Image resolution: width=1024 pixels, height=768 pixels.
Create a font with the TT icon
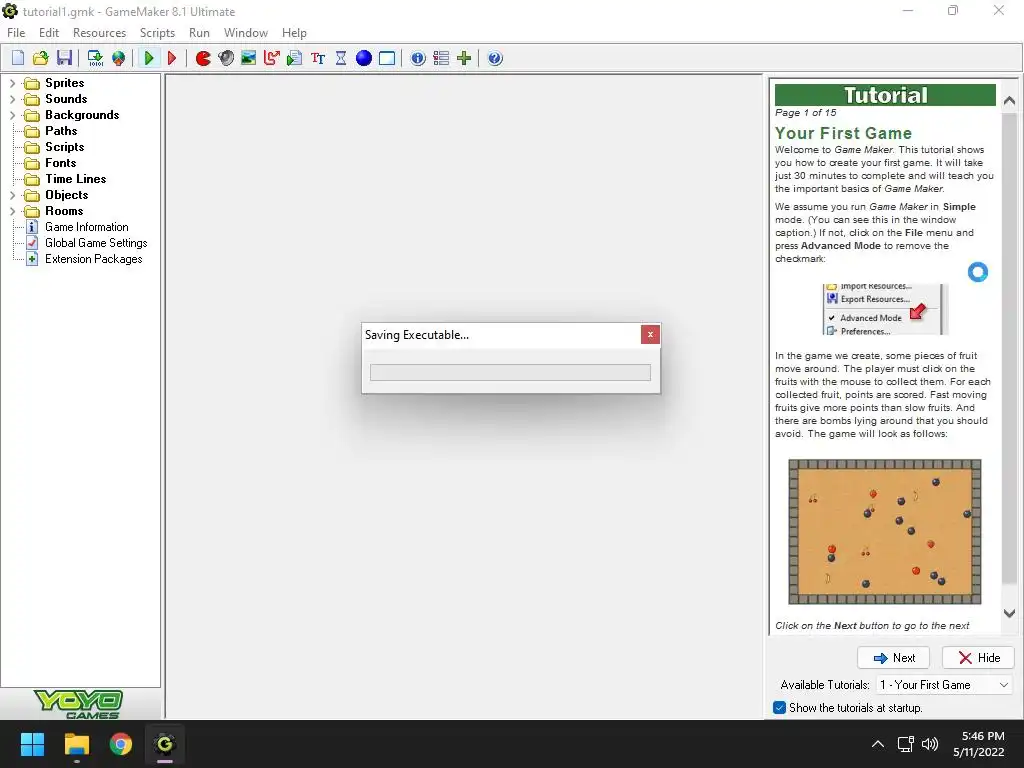(318, 58)
